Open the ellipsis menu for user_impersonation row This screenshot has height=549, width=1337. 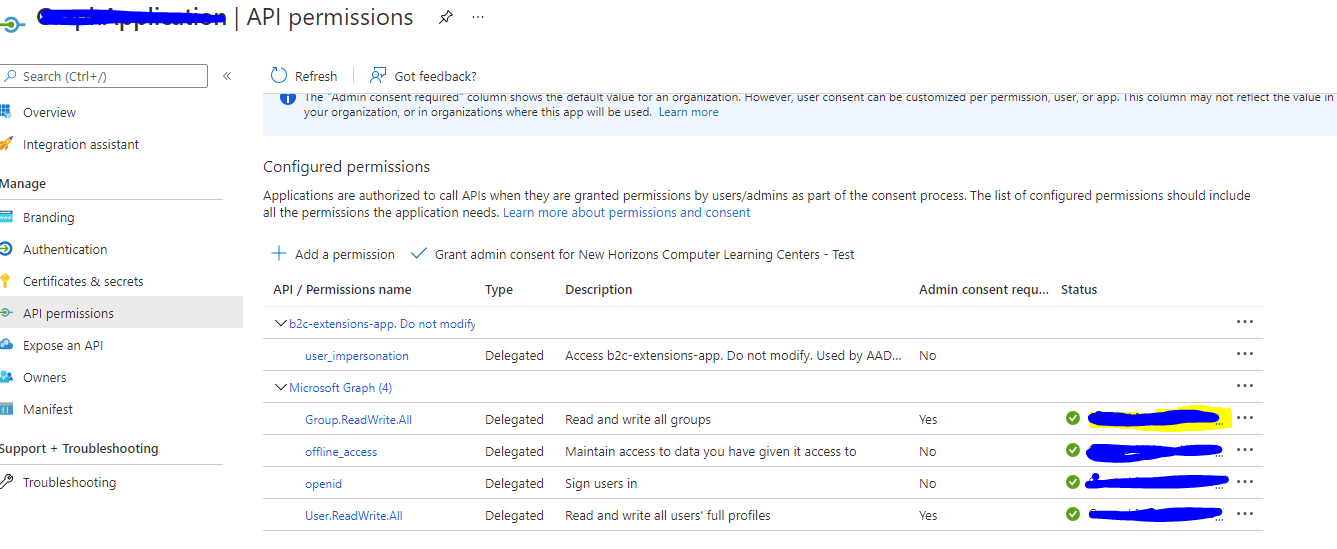[1245, 355]
